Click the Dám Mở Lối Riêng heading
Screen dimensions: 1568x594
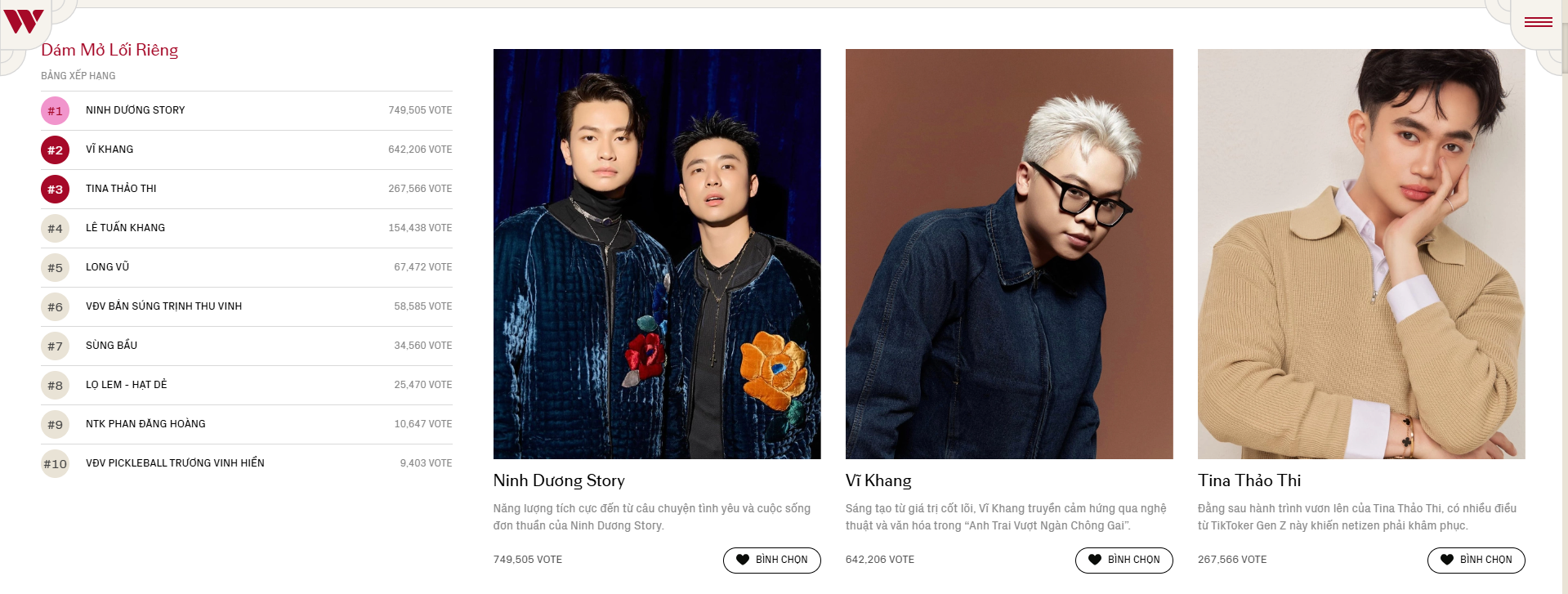click(109, 50)
